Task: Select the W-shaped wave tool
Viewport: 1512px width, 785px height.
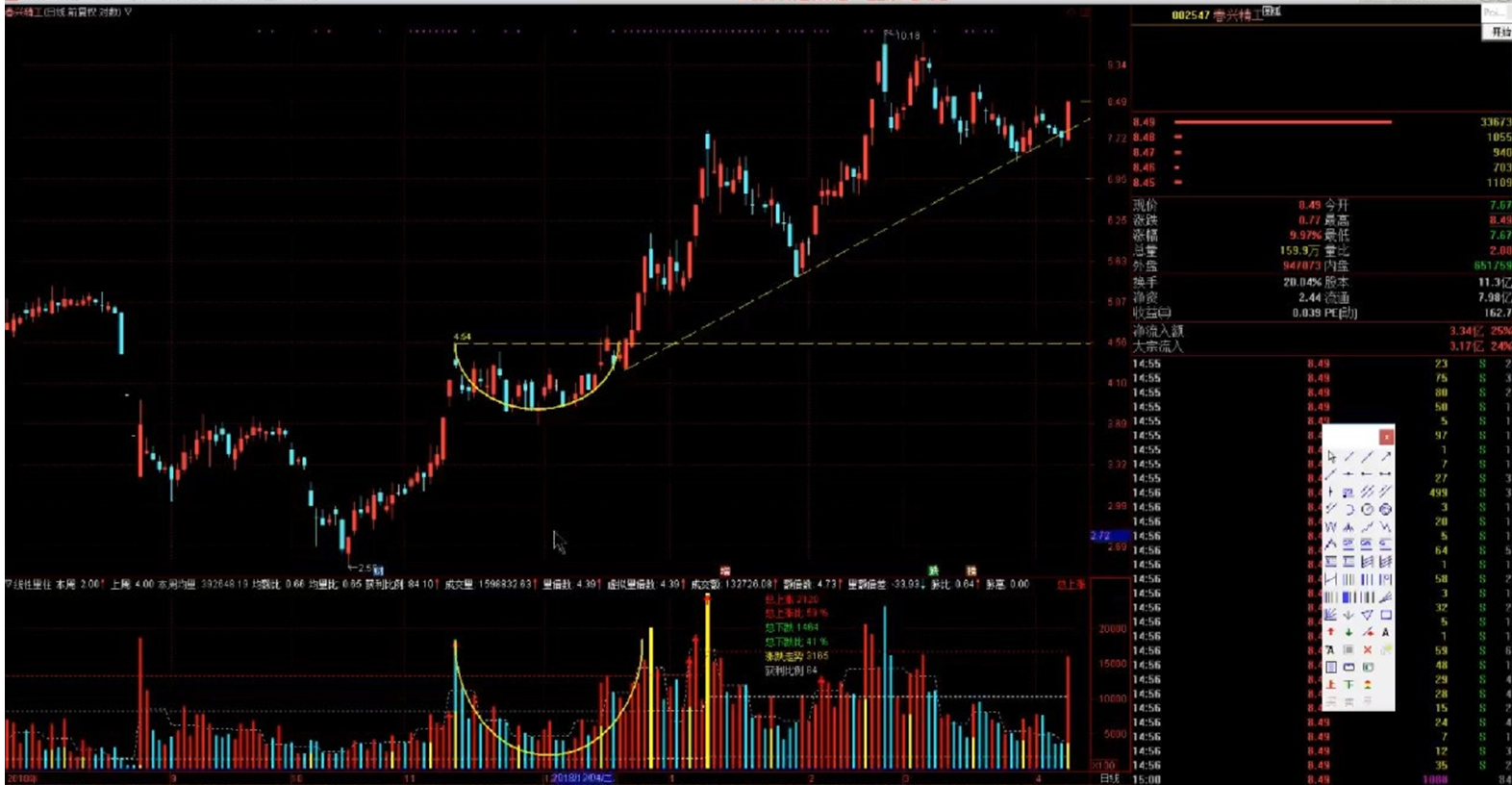Action: (x=1331, y=527)
